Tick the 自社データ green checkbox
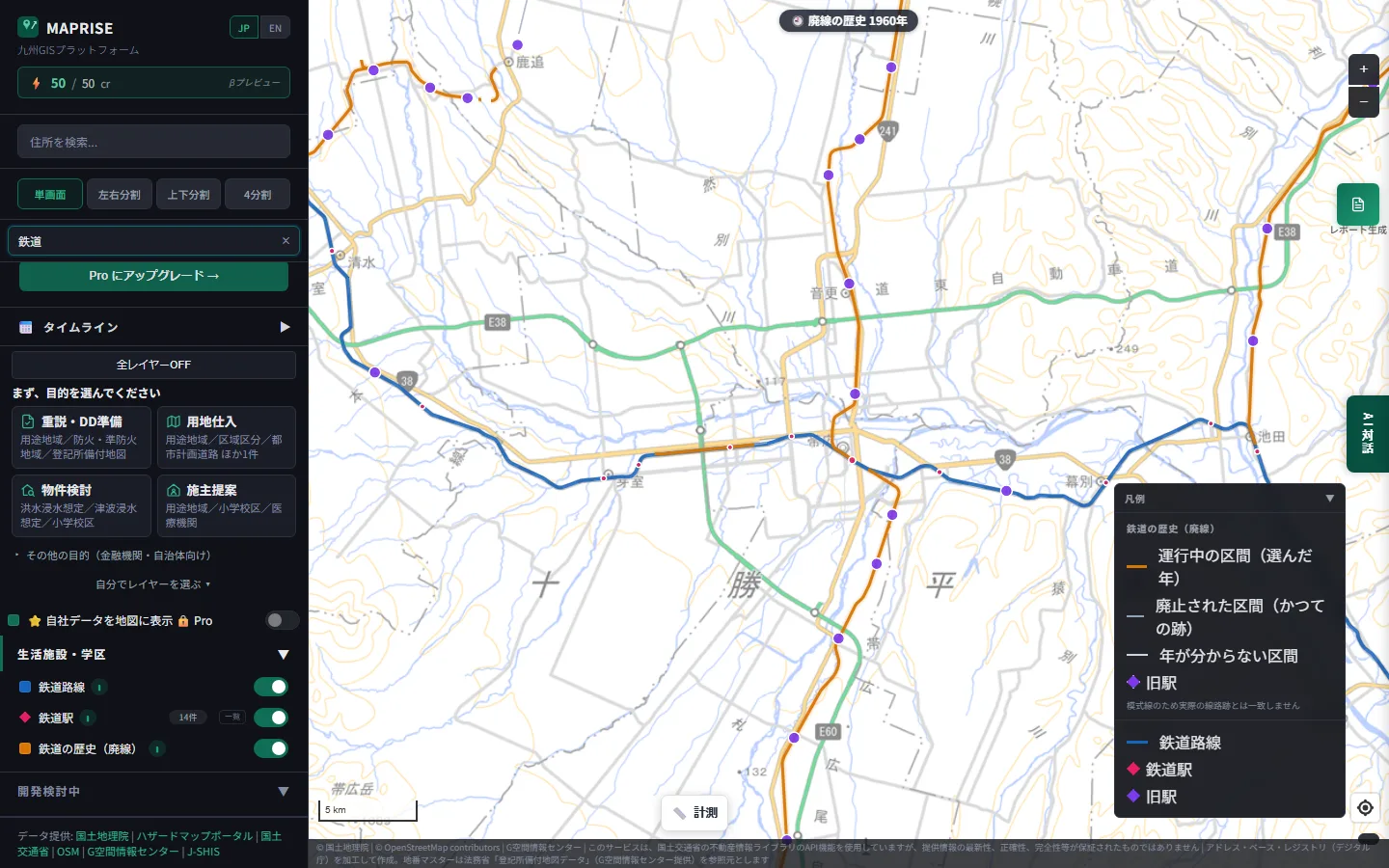The width and height of the screenshot is (1389, 868). pos(14,620)
